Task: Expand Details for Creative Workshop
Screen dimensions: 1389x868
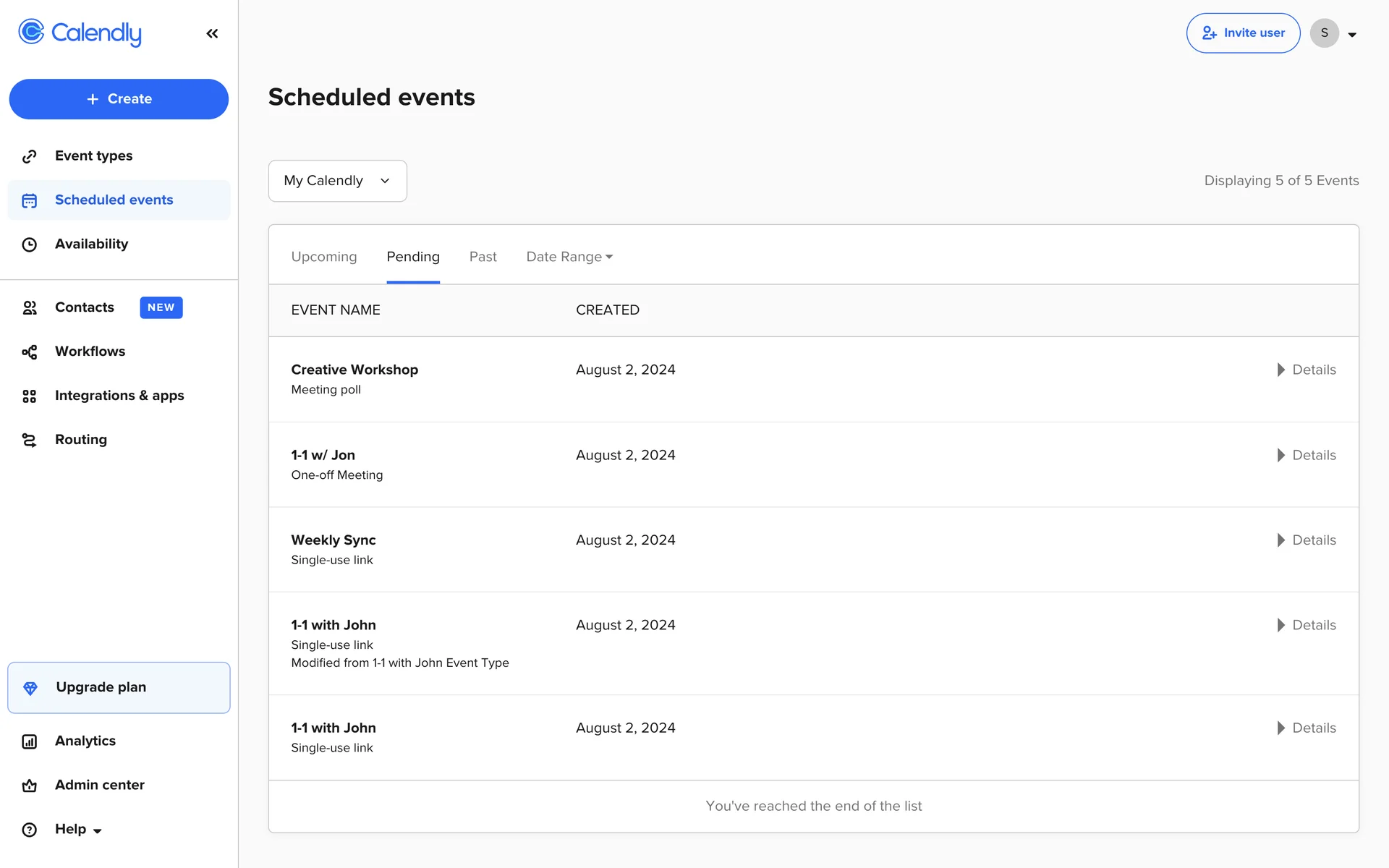Action: 1306,370
